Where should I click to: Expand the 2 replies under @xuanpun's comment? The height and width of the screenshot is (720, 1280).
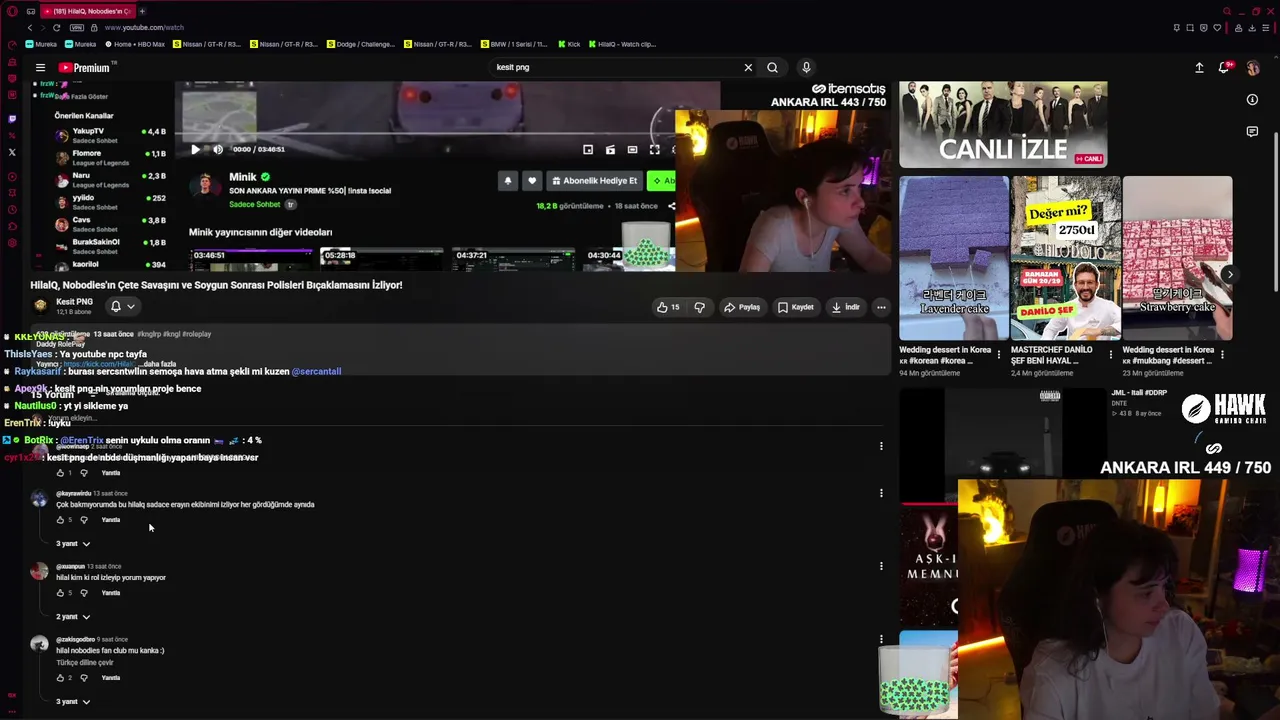point(73,616)
